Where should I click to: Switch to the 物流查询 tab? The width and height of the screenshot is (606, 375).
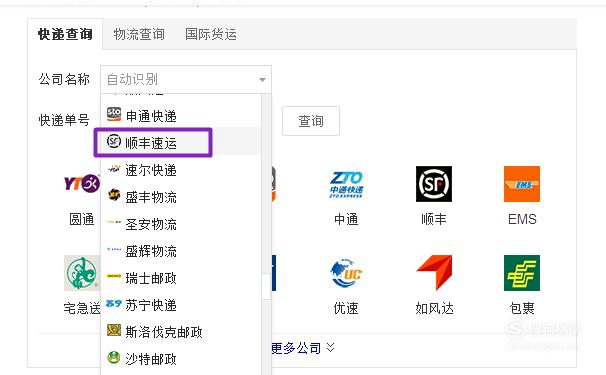pyautogui.click(x=139, y=34)
